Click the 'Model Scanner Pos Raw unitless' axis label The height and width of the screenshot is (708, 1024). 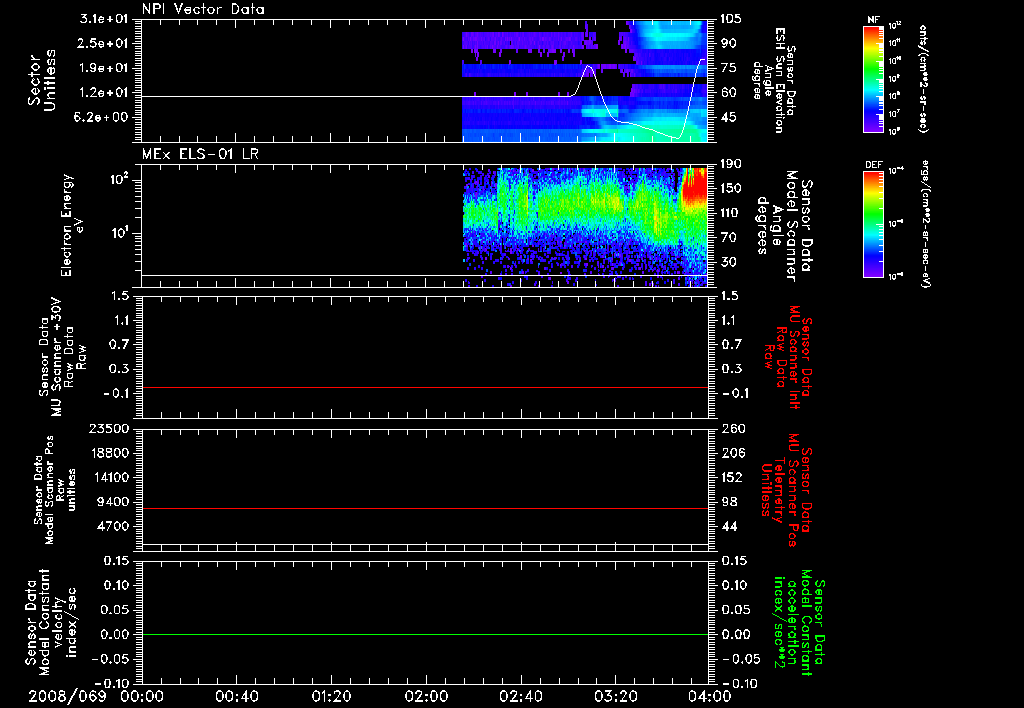coord(55,490)
